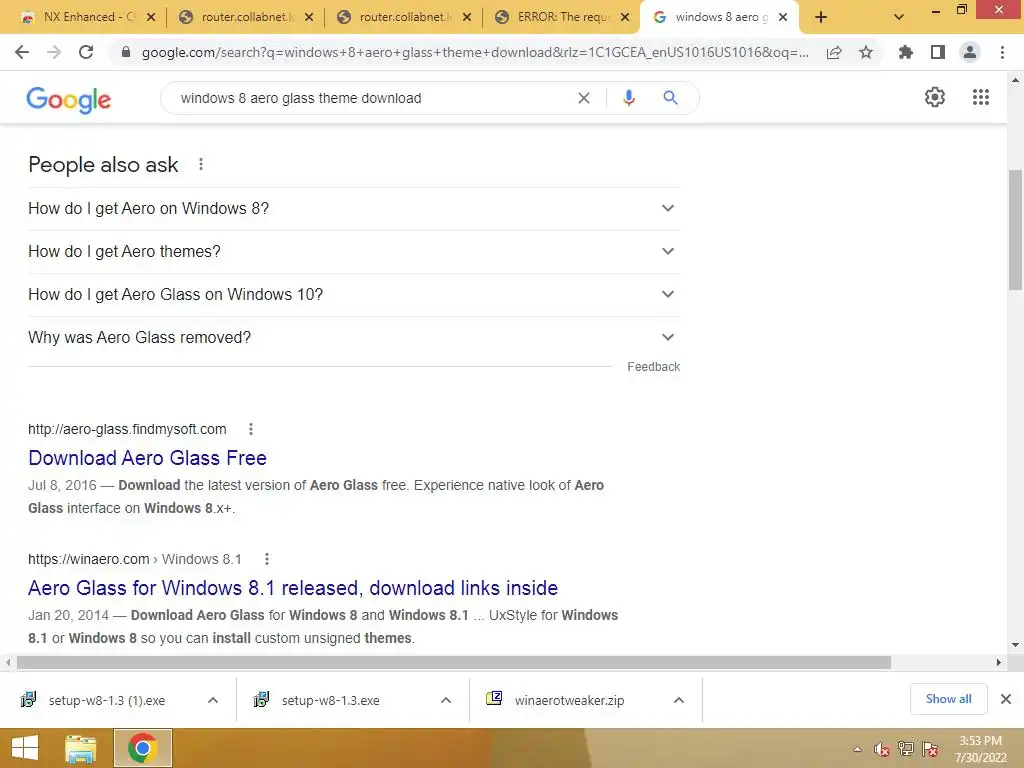Click the muted volume tray icon
This screenshot has height=768, width=1024.
[882, 749]
